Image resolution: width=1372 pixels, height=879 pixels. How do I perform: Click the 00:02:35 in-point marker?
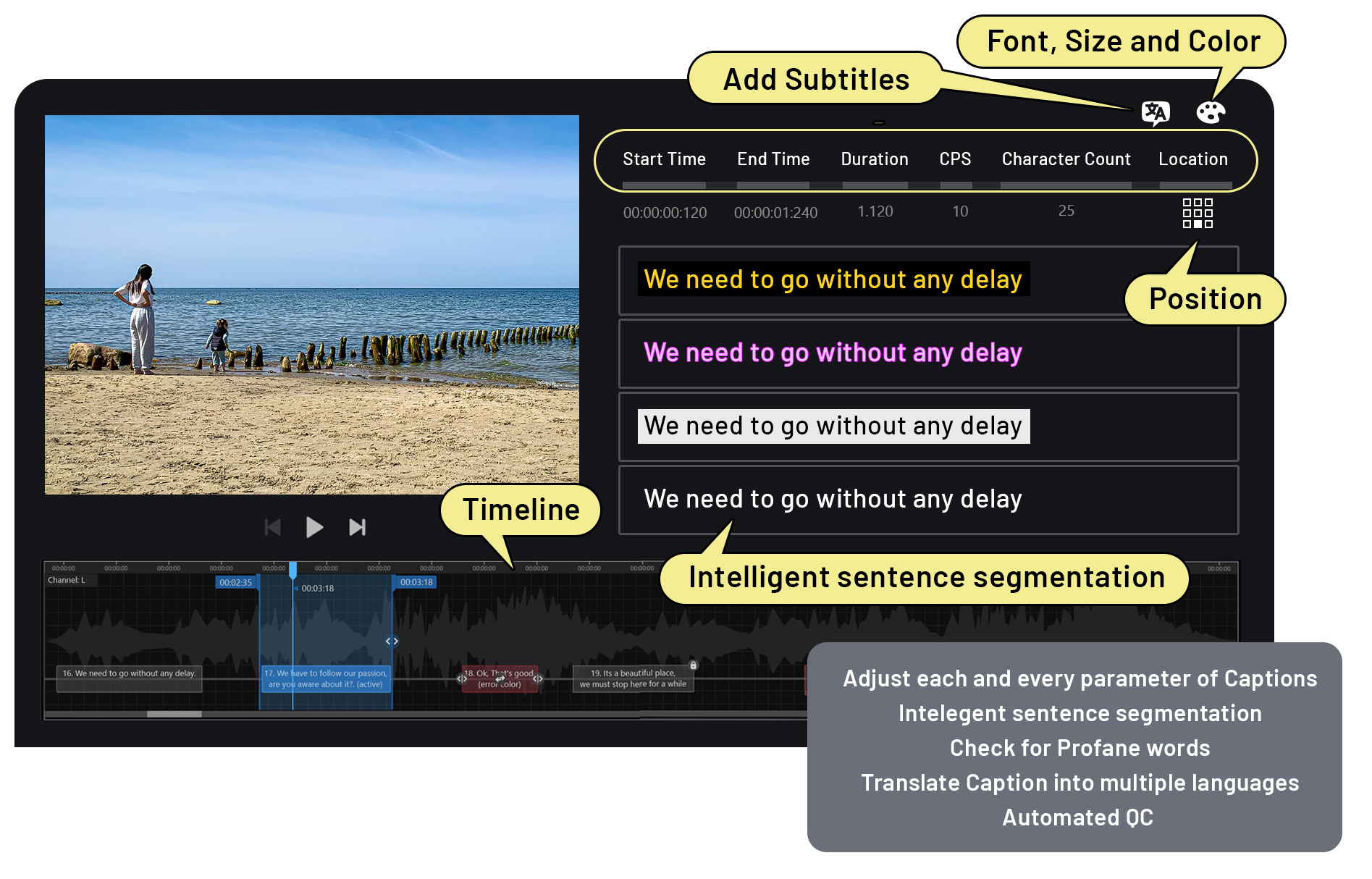pyautogui.click(x=235, y=583)
